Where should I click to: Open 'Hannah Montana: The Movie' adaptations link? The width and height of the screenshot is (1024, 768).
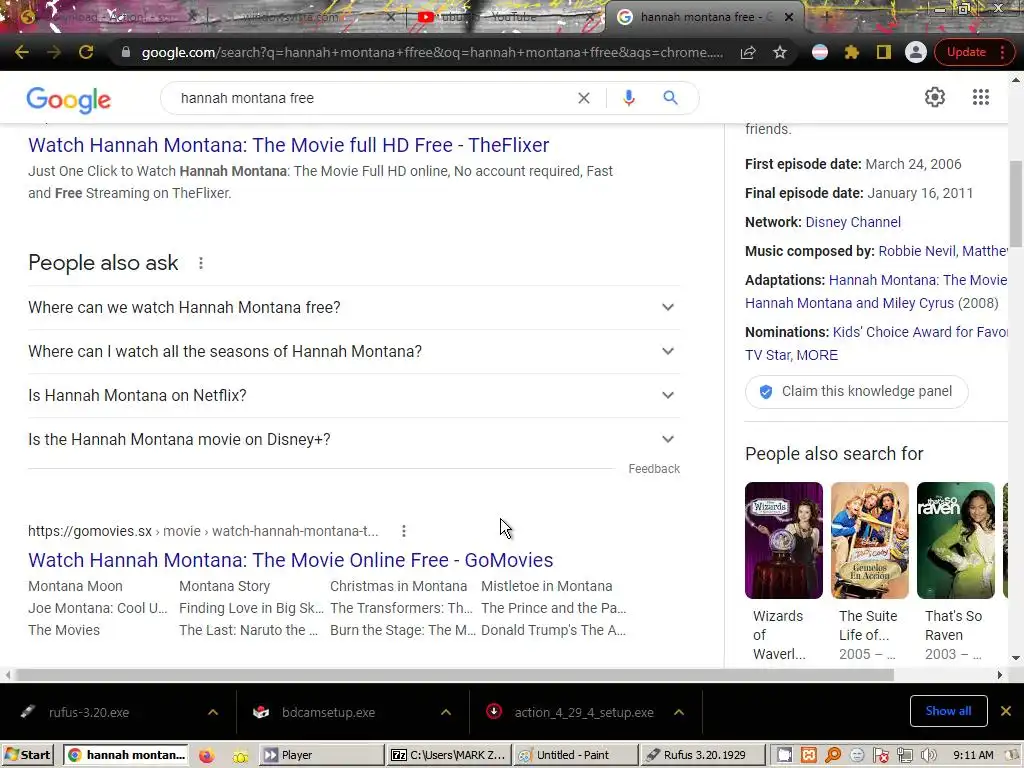918,280
